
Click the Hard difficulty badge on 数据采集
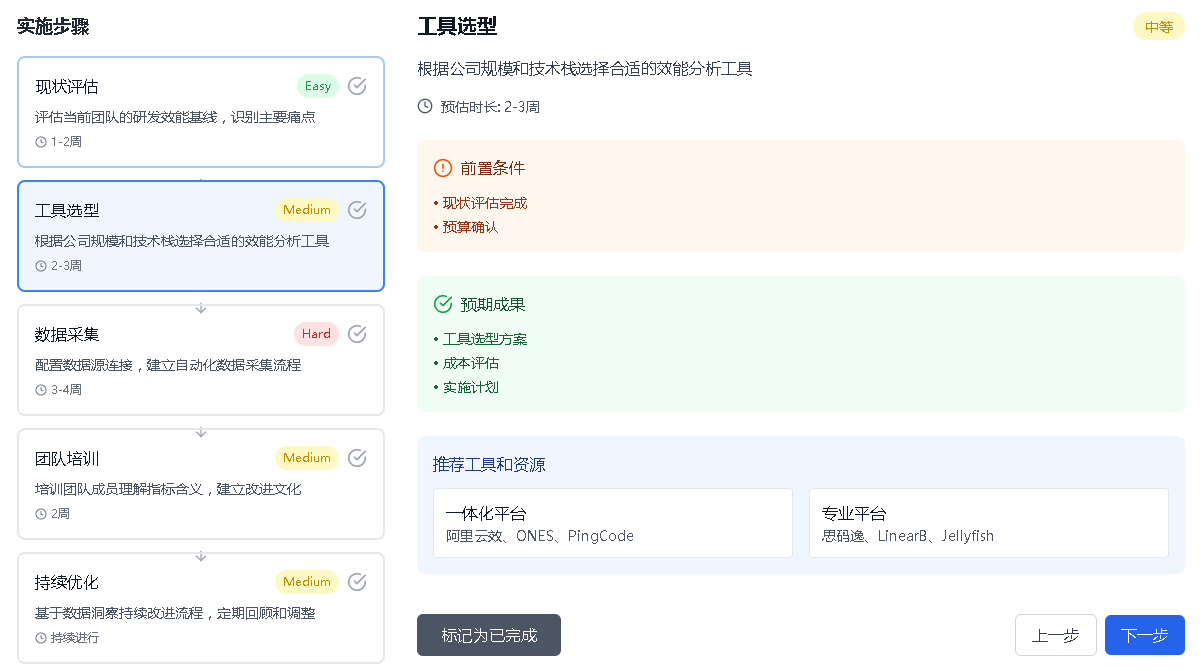coord(316,334)
